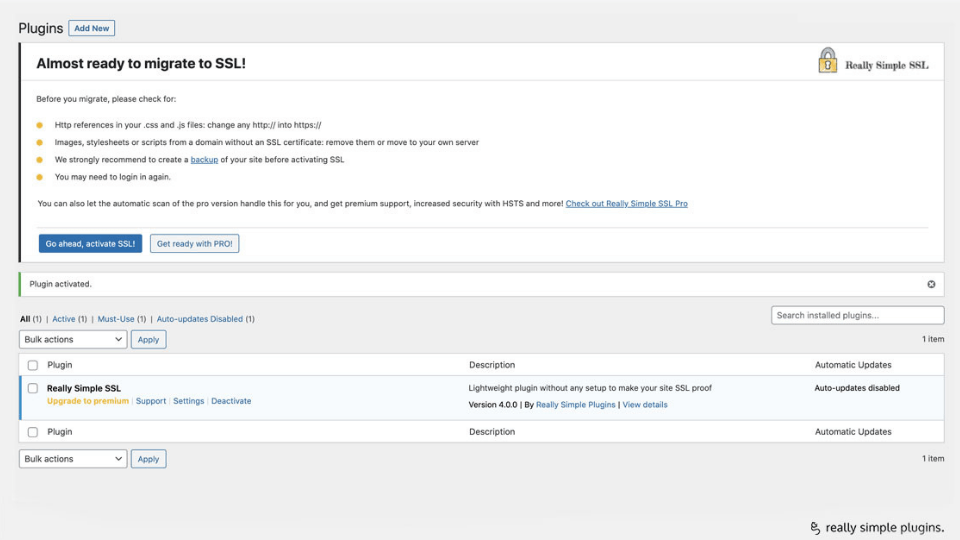Check the Really Simple SSL plugin checkbox
The image size is (960, 540).
(x=32, y=388)
